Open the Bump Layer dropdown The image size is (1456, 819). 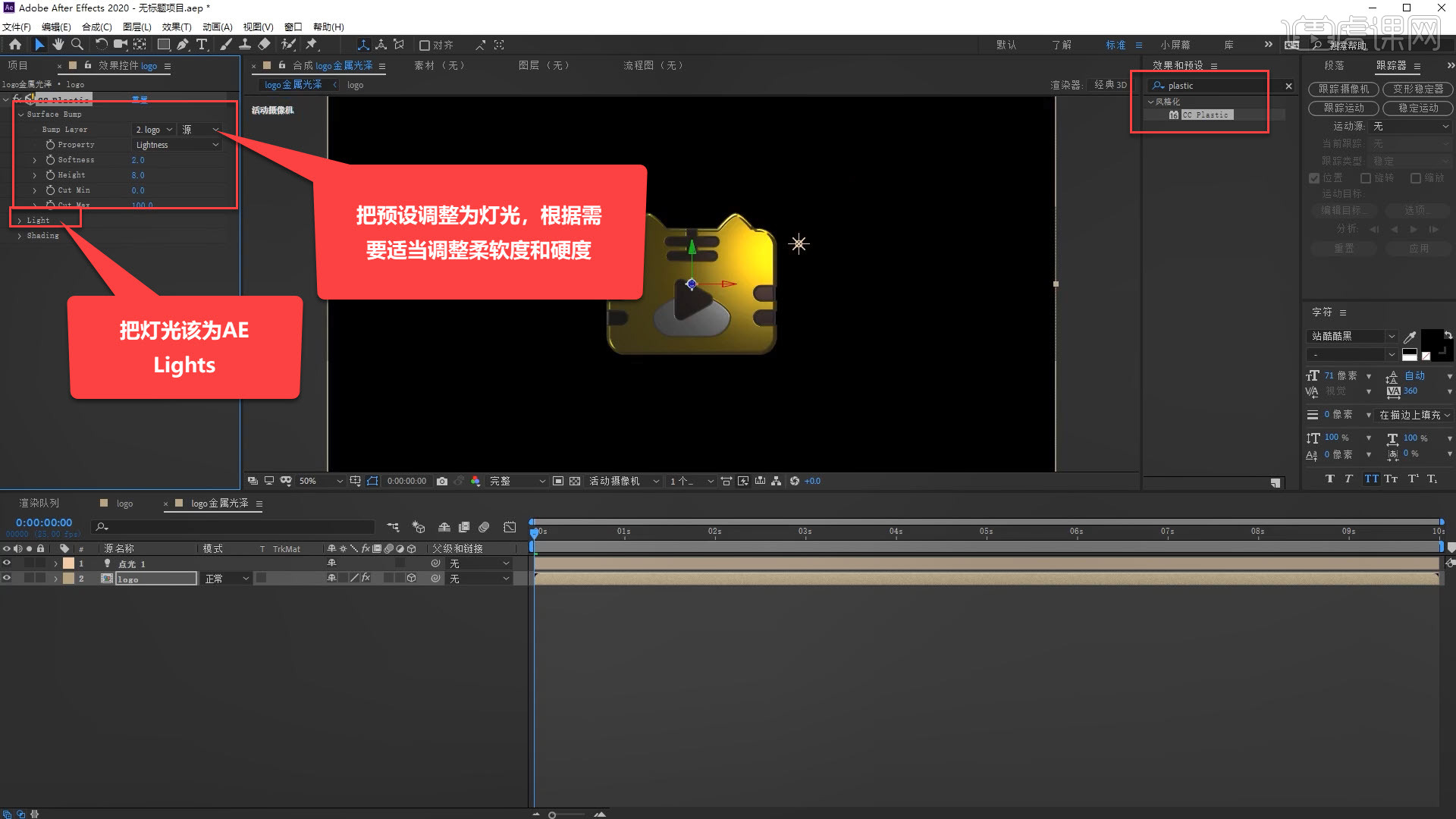click(154, 130)
